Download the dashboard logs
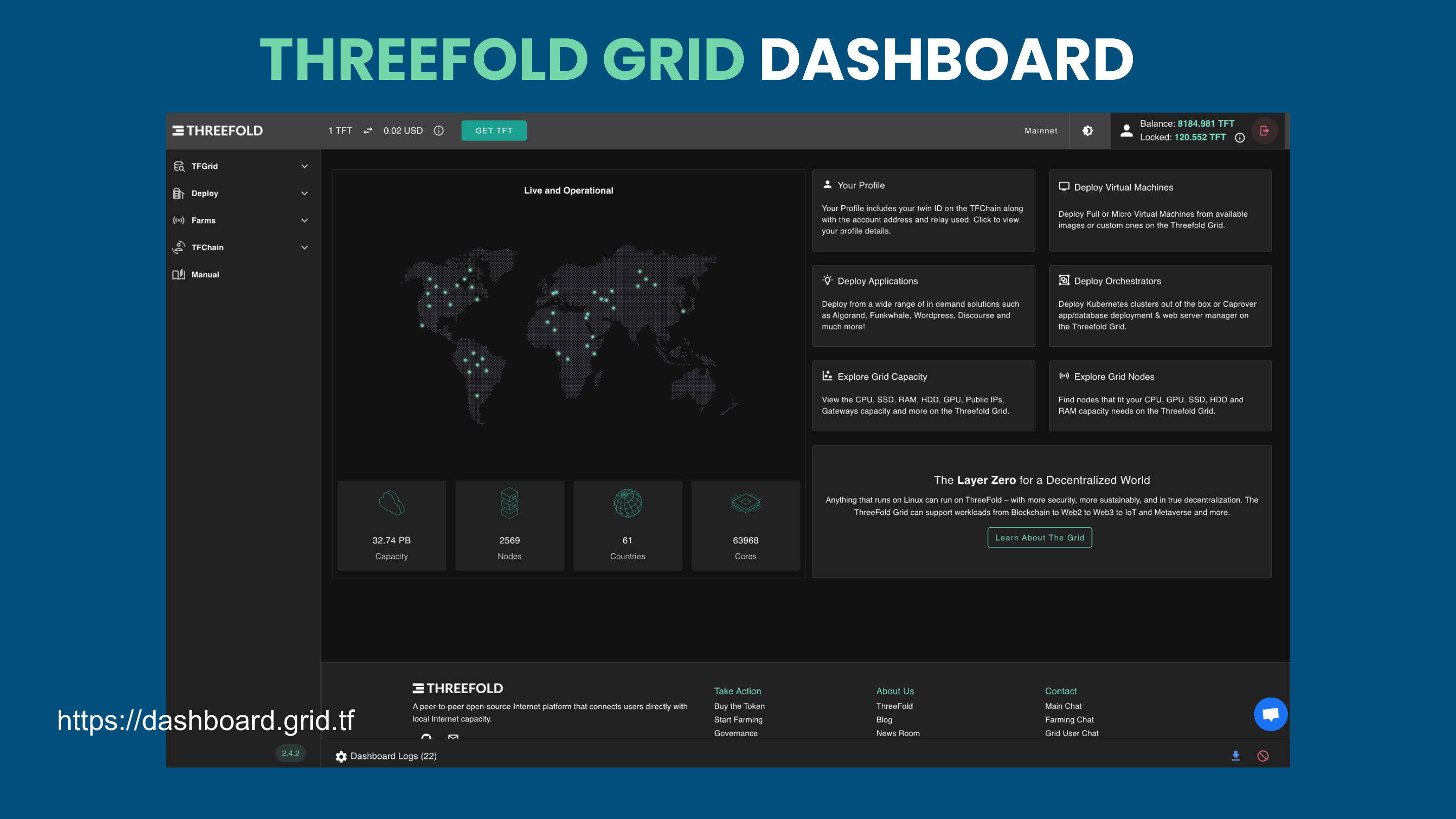The height and width of the screenshot is (819, 1456). tap(1236, 756)
